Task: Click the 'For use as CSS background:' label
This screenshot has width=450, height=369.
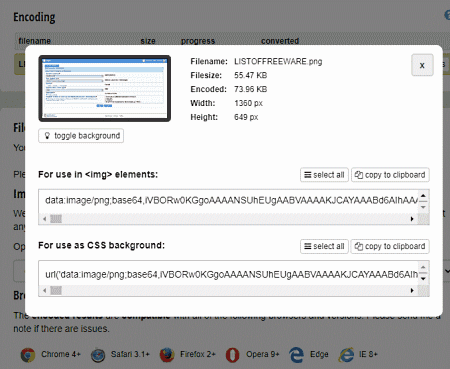Action: 102,246
